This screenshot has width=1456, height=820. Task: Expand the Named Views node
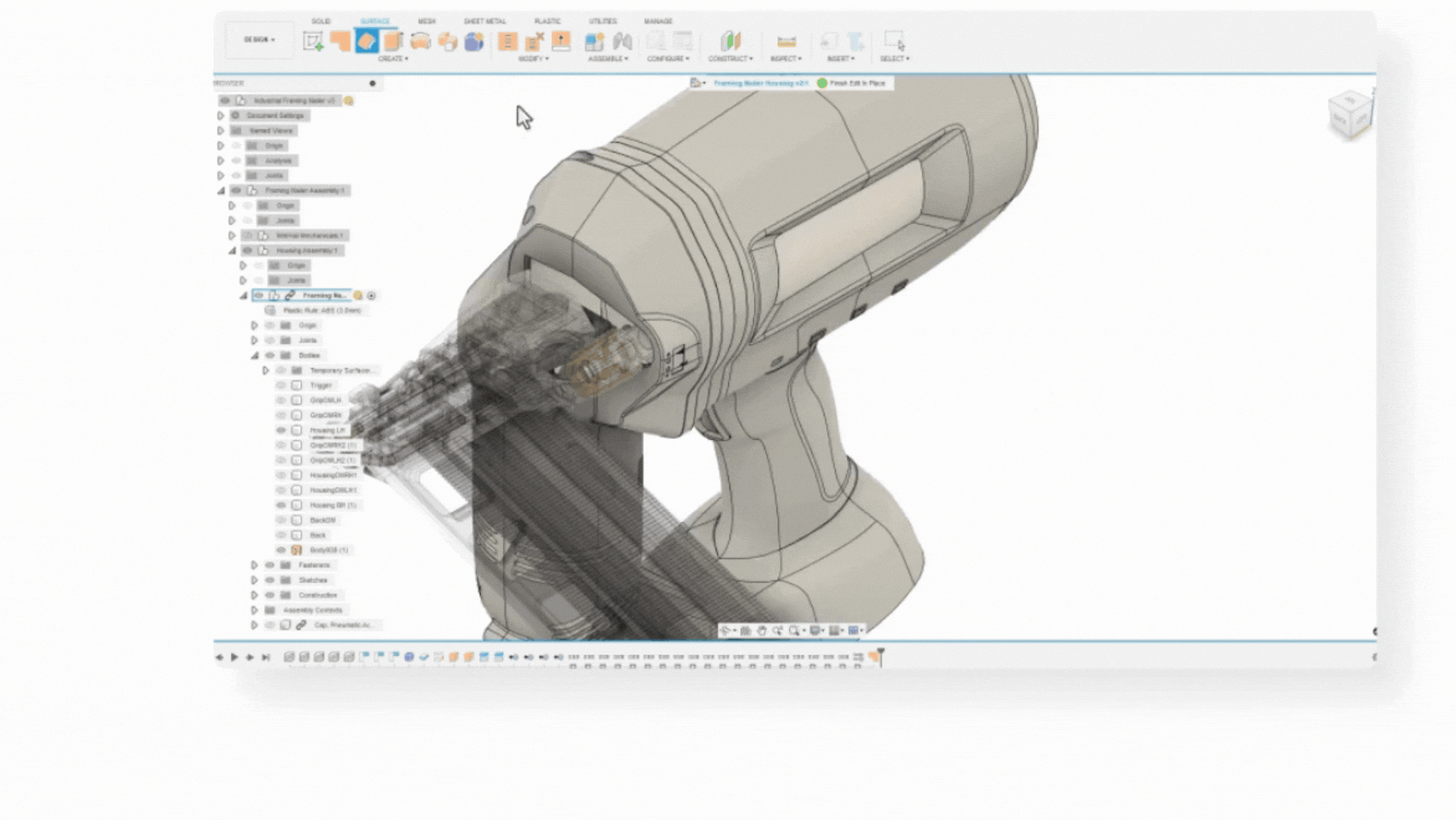(221, 130)
